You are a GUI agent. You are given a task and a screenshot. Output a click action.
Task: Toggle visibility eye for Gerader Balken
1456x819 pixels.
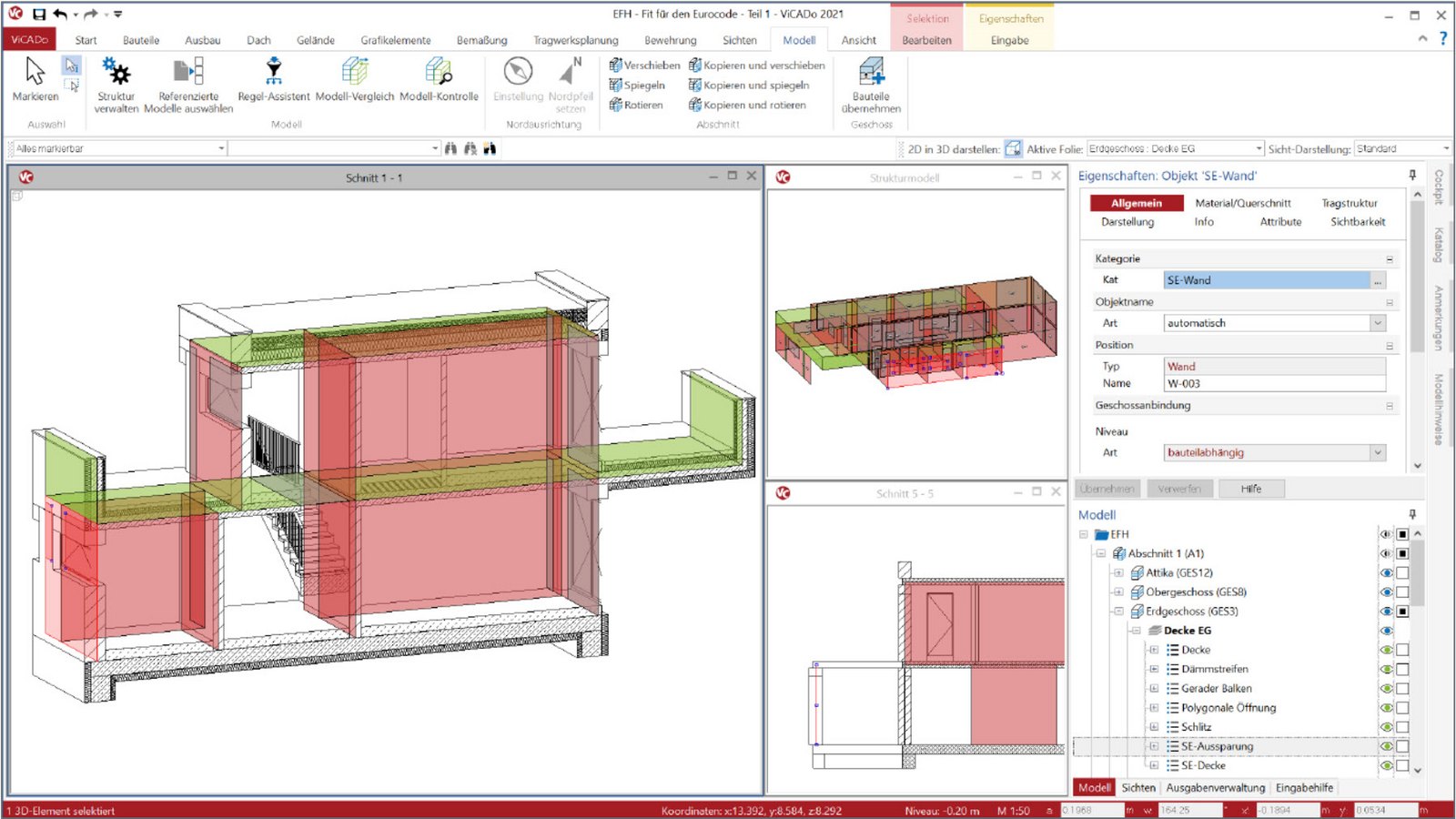[1386, 689]
